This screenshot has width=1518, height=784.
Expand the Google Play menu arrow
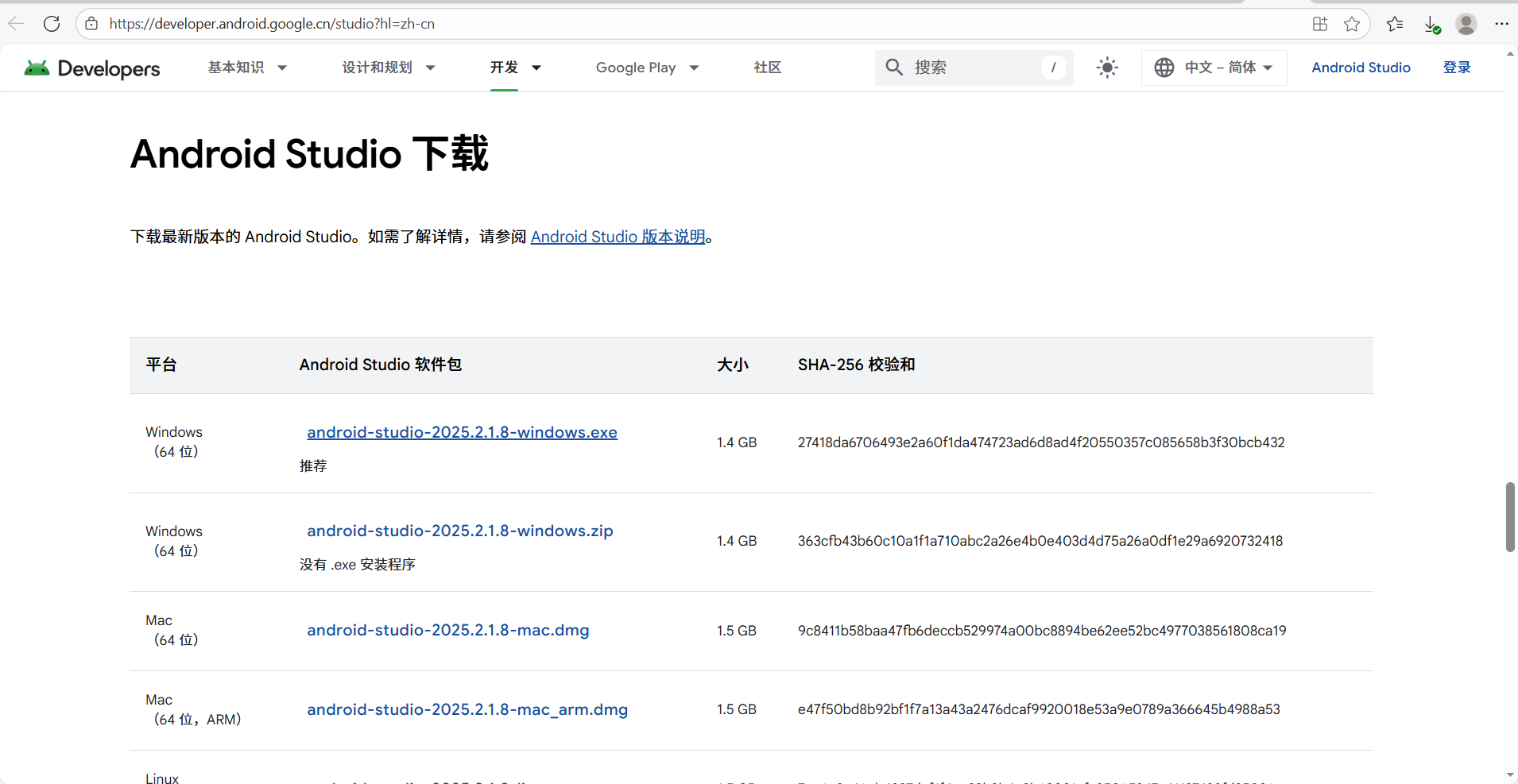tap(694, 68)
